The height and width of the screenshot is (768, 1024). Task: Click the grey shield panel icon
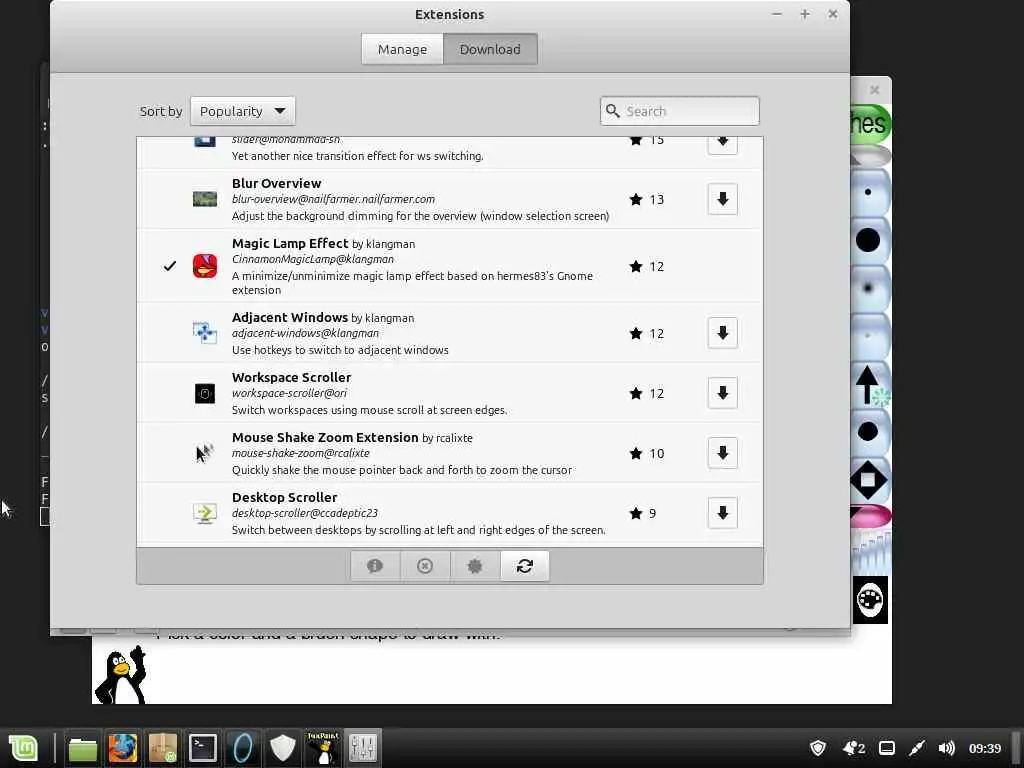[x=283, y=748]
